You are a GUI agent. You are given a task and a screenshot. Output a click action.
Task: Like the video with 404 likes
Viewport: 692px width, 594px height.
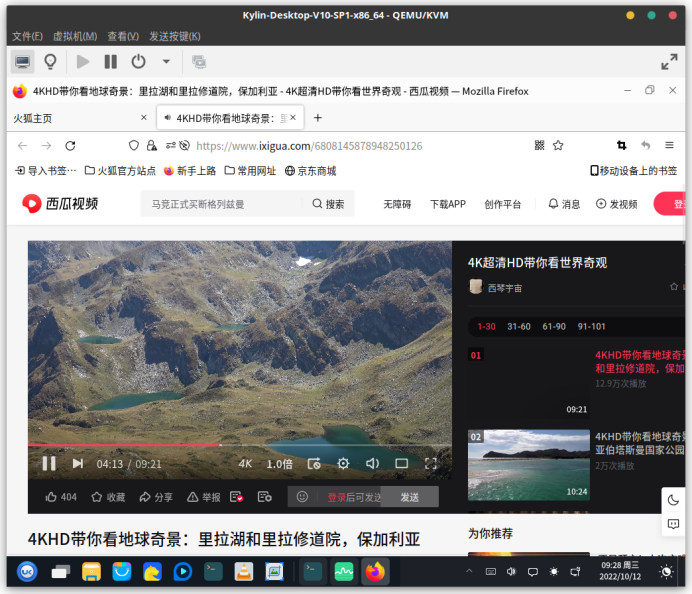(61, 497)
